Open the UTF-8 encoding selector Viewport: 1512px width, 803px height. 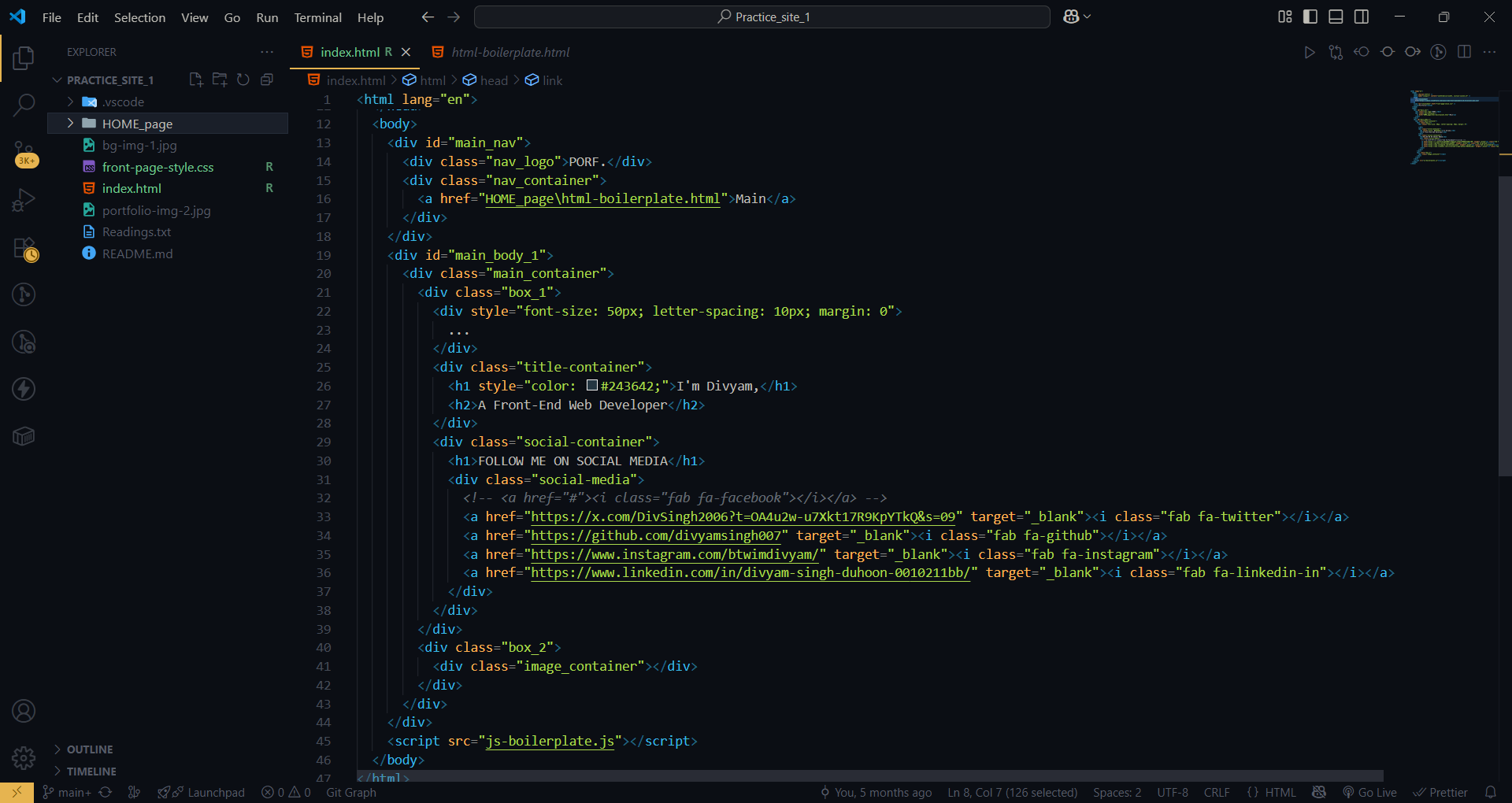point(1173,792)
